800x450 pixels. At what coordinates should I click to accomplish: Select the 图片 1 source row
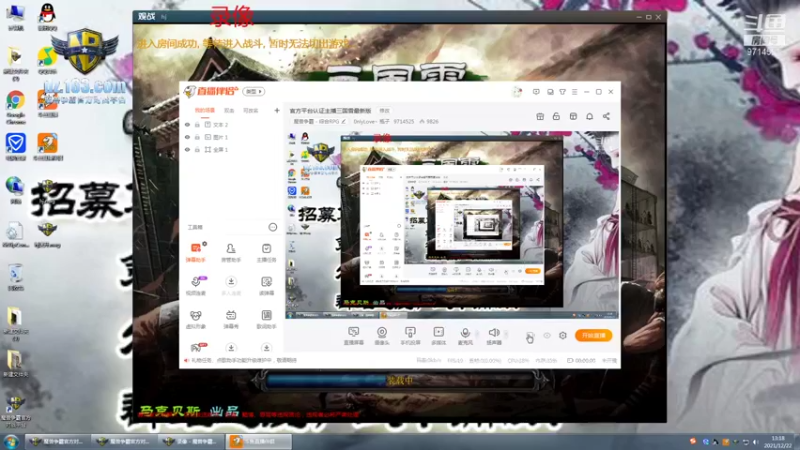coord(232,137)
